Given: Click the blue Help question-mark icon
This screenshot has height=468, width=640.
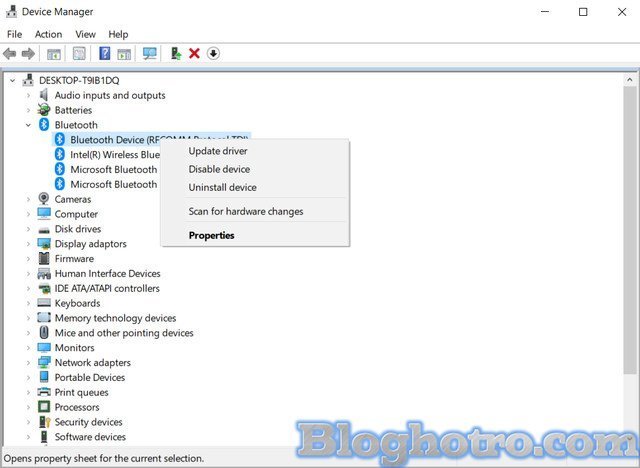Looking at the screenshot, I should pos(105,53).
